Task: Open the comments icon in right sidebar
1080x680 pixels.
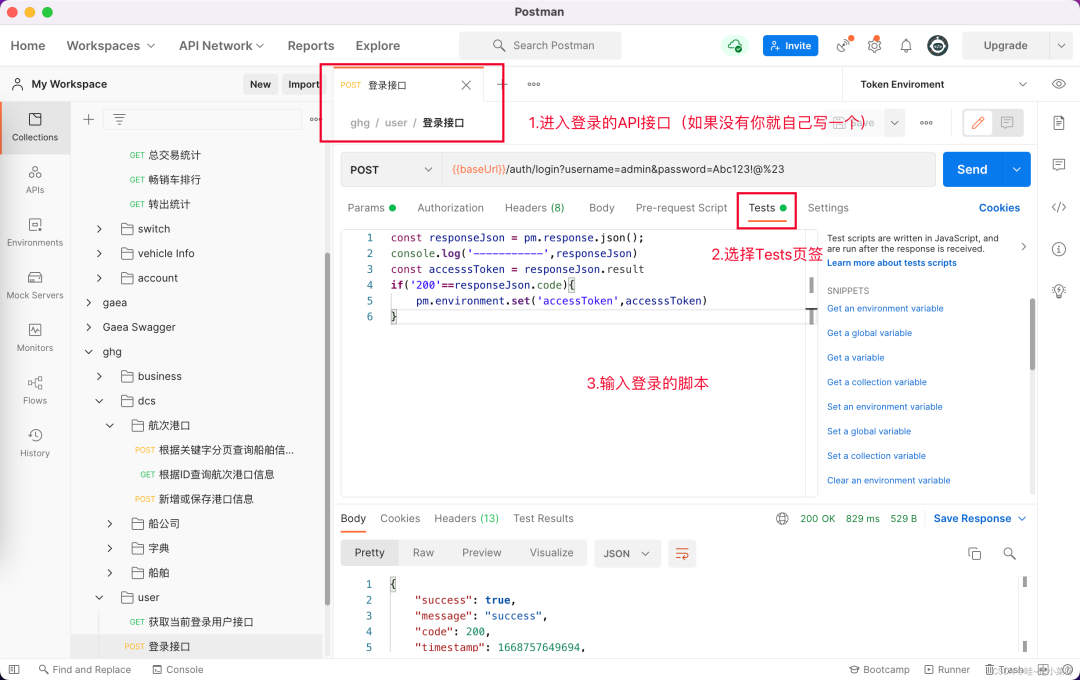Action: pos(1059,165)
